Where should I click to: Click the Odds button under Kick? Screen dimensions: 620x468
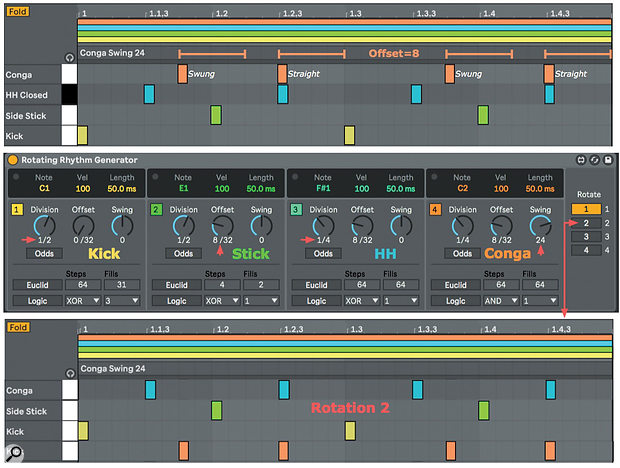(x=44, y=253)
